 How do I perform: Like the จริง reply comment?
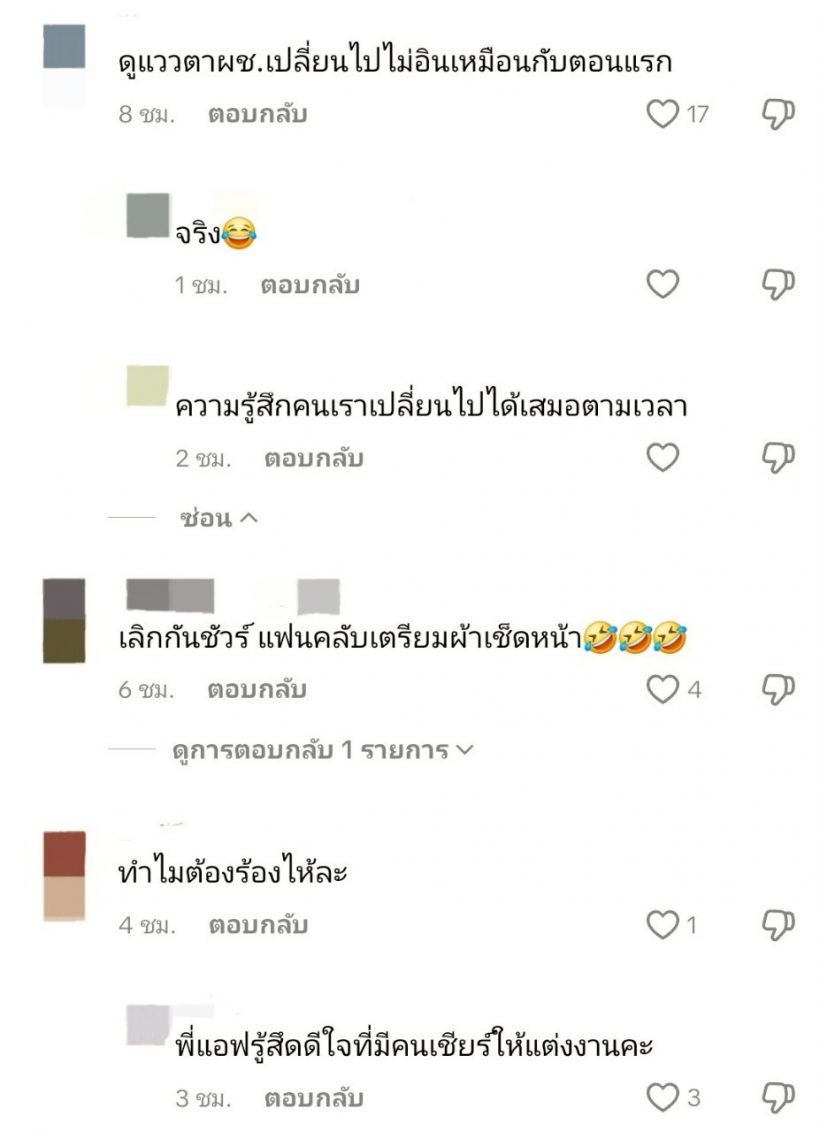tap(662, 284)
